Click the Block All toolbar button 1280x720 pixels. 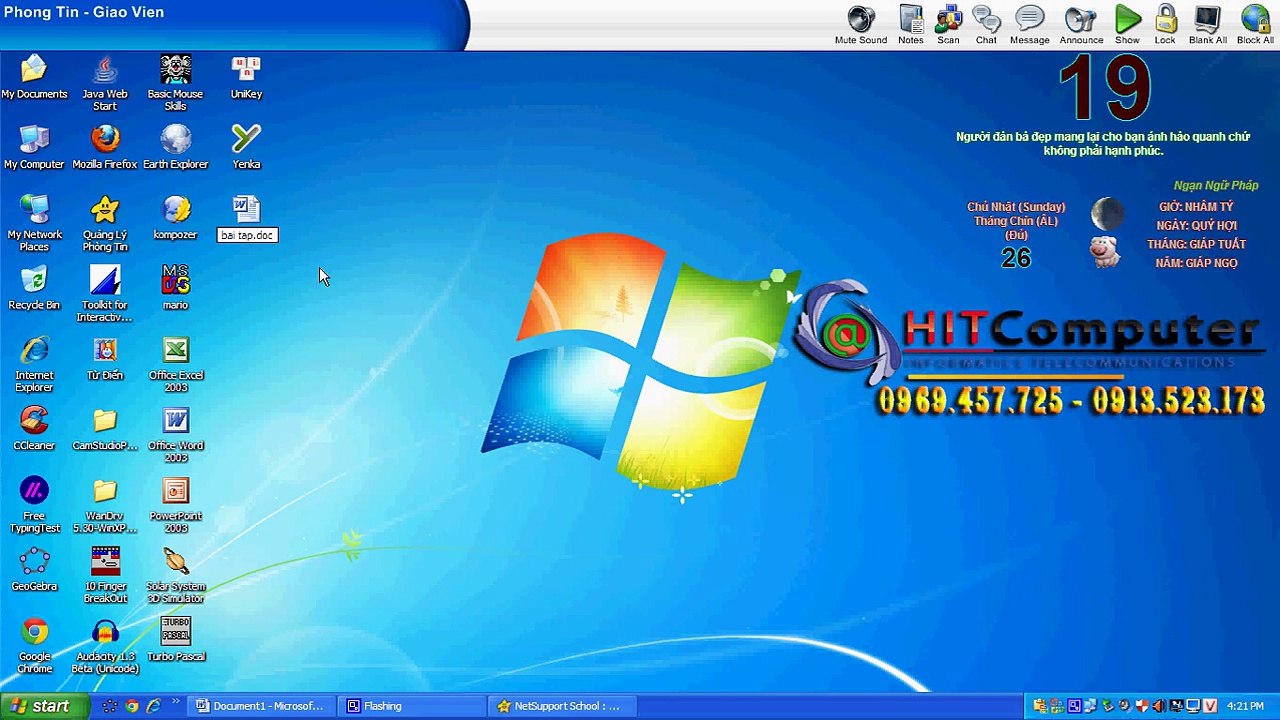coord(1255,25)
